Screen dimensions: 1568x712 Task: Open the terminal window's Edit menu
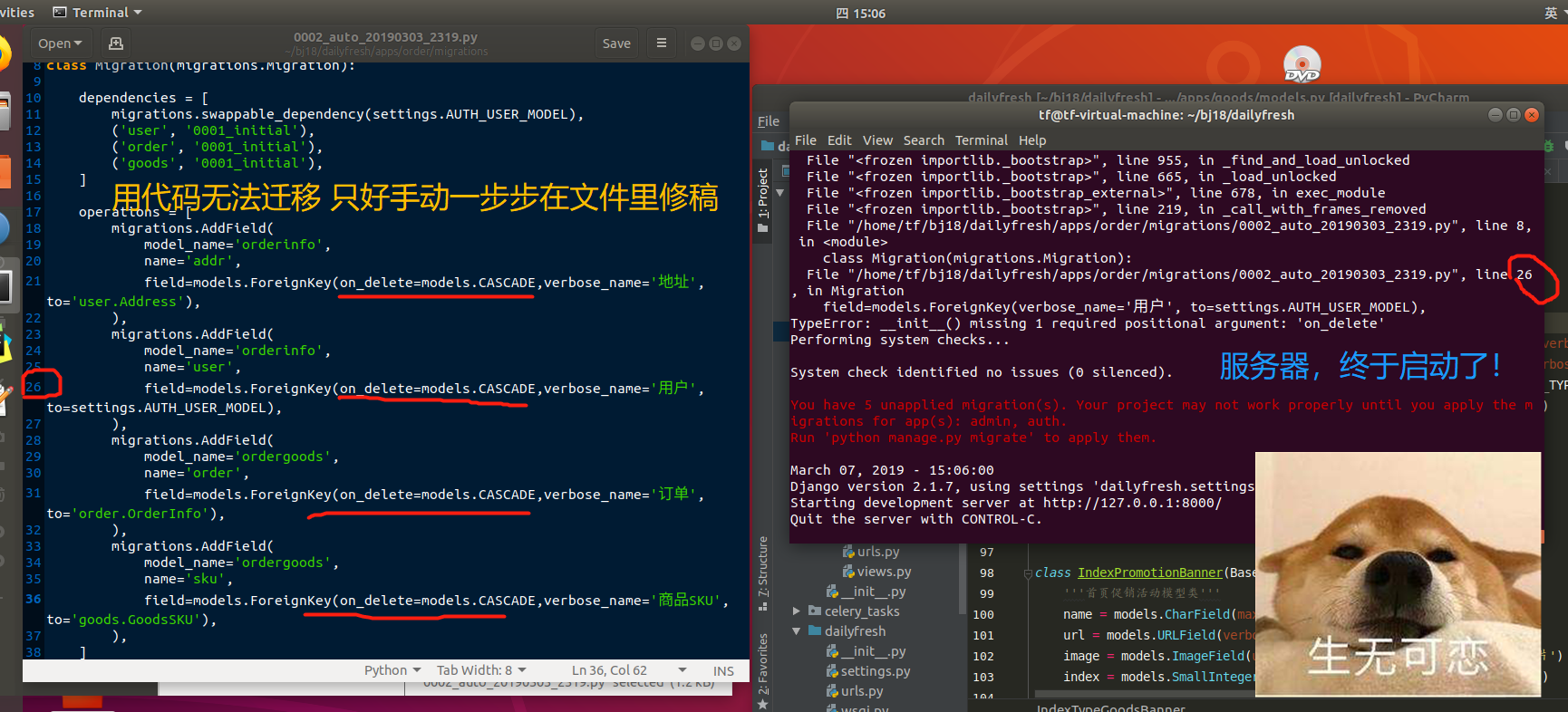[839, 140]
